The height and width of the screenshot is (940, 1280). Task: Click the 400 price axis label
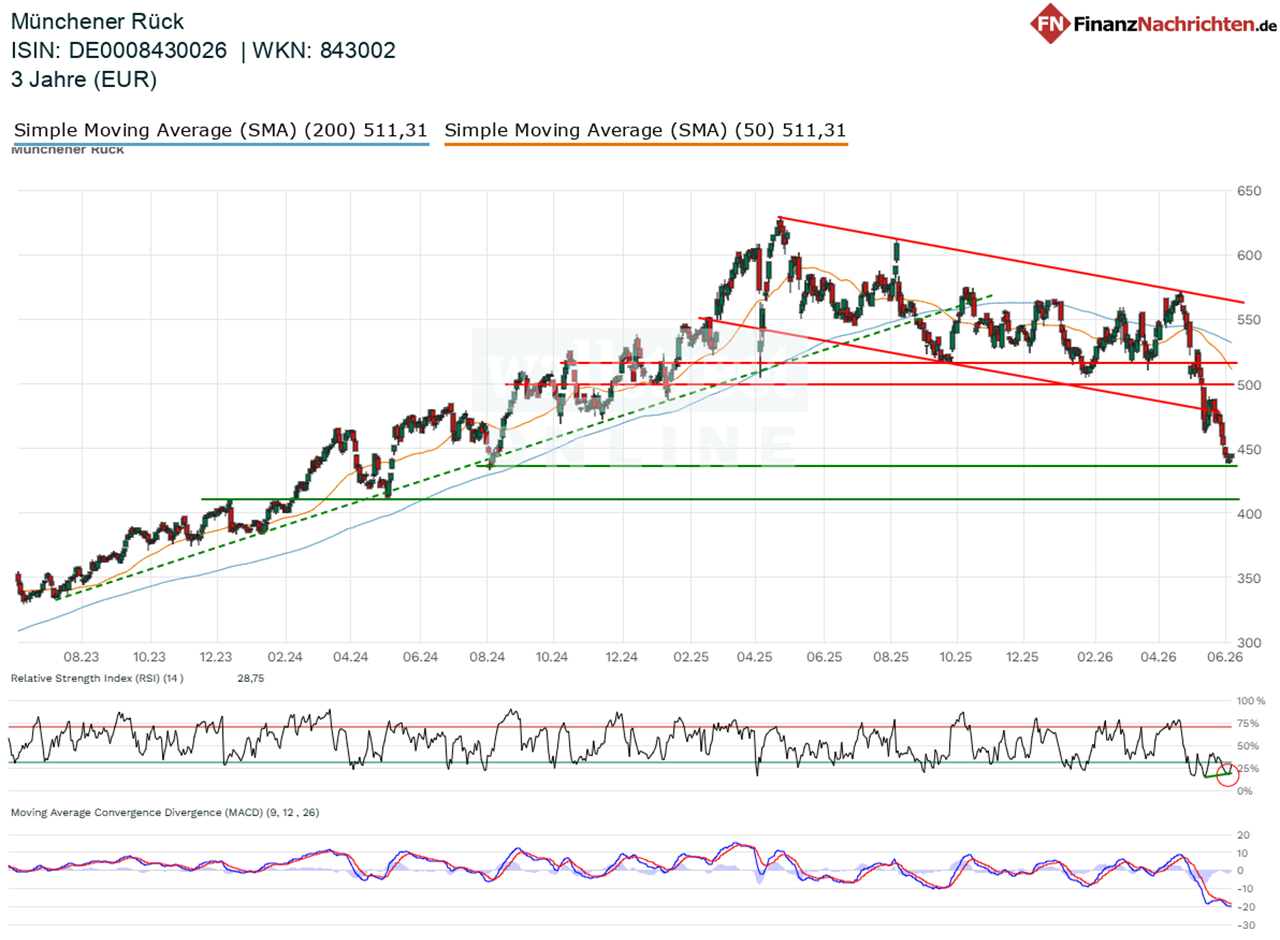tap(1247, 513)
